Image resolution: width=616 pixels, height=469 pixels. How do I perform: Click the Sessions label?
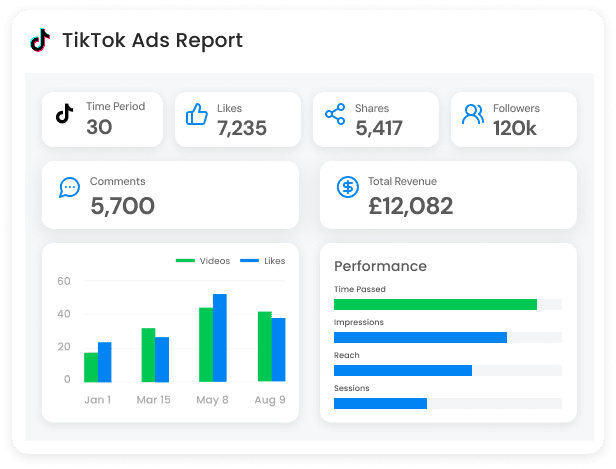pyautogui.click(x=352, y=388)
